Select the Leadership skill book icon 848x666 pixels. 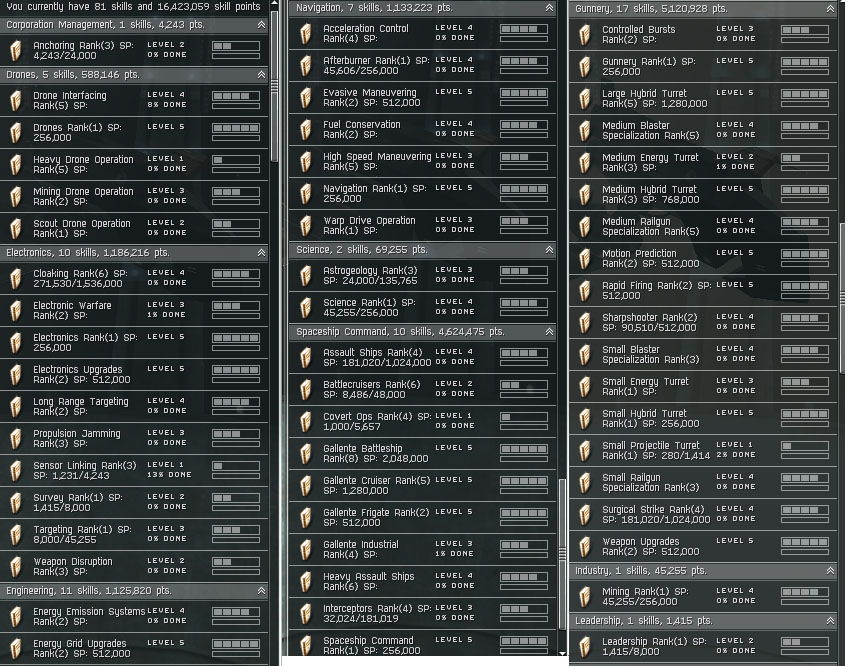click(x=585, y=646)
